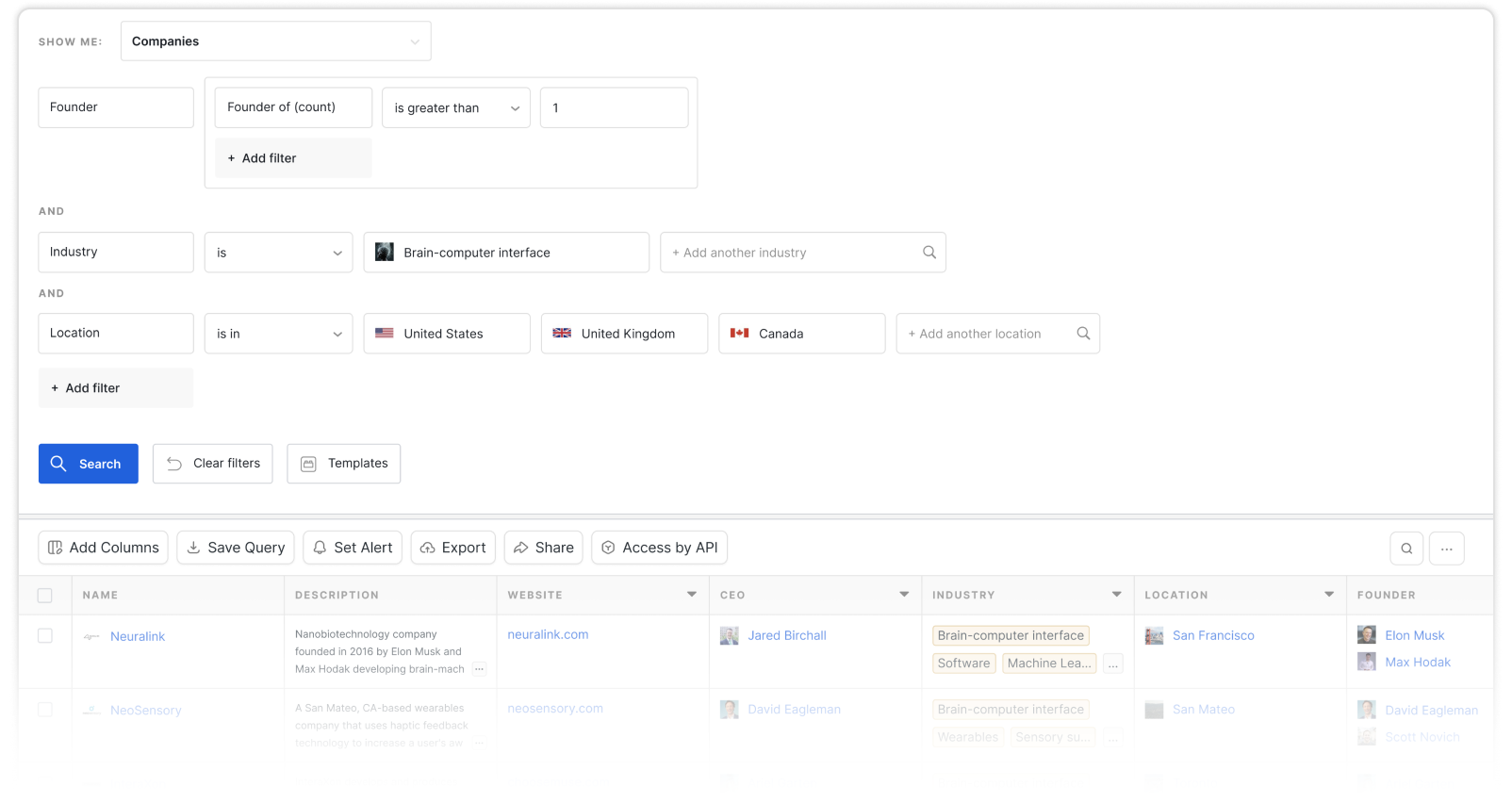This screenshot has width=1512, height=803.
Task: Click the Description column header
Action: (x=337, y=596)
